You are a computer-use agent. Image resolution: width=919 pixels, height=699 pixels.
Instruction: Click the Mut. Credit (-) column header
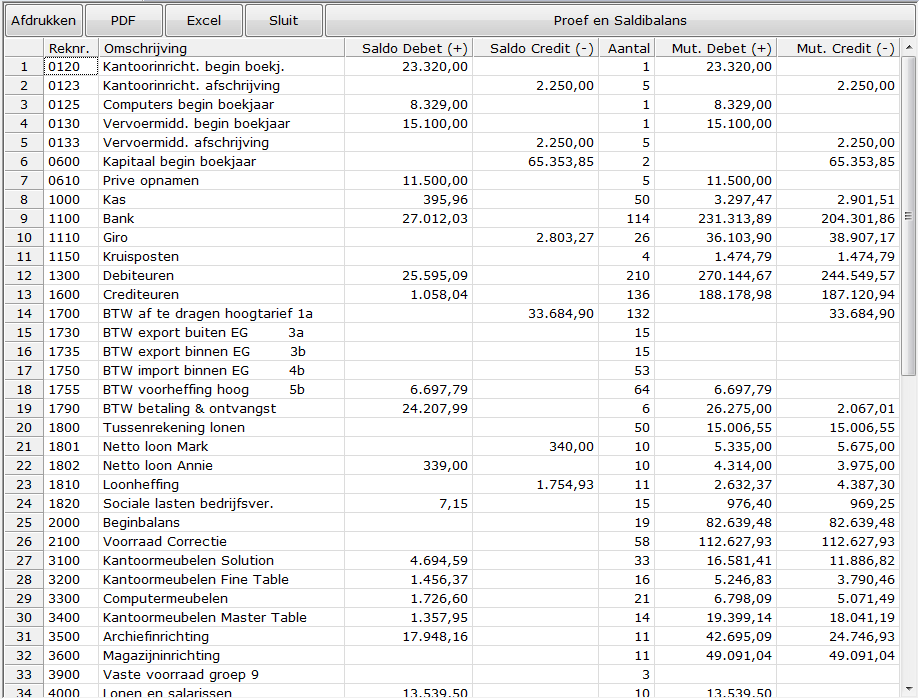[838, 48]
